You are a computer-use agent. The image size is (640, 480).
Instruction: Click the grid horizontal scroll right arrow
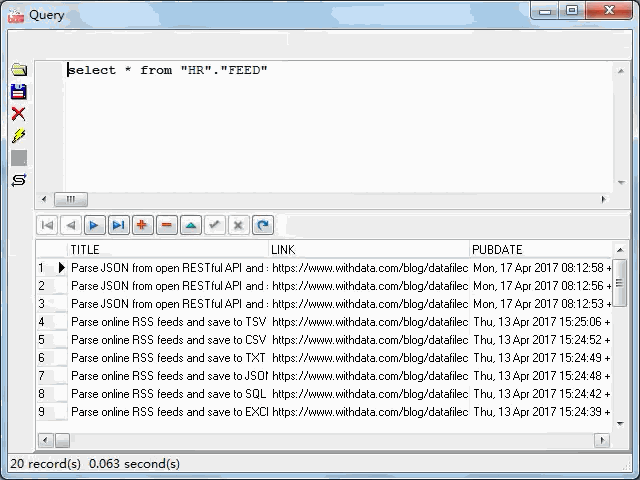602,440
